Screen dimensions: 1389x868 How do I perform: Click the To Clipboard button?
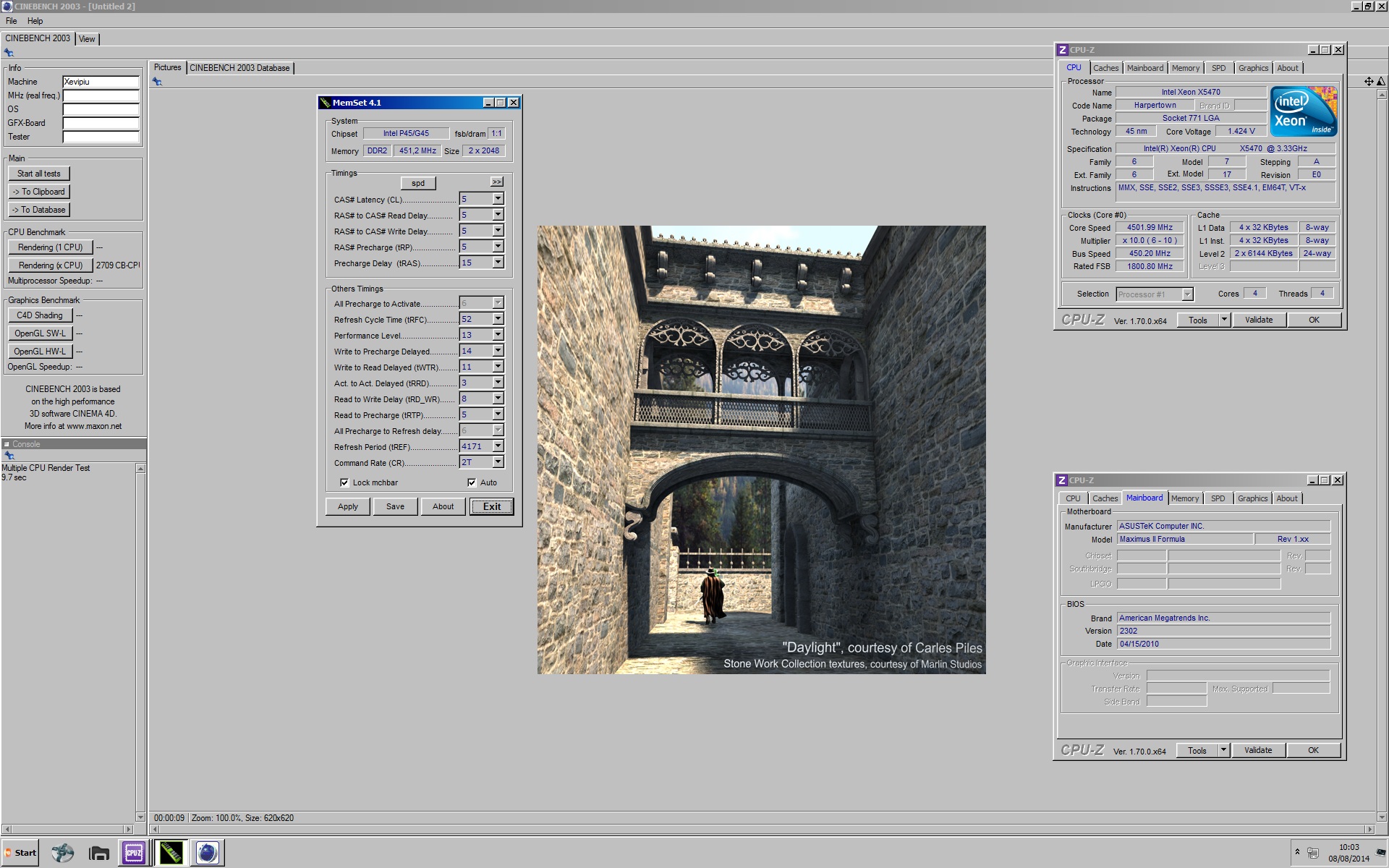click(x=39, y=192)
